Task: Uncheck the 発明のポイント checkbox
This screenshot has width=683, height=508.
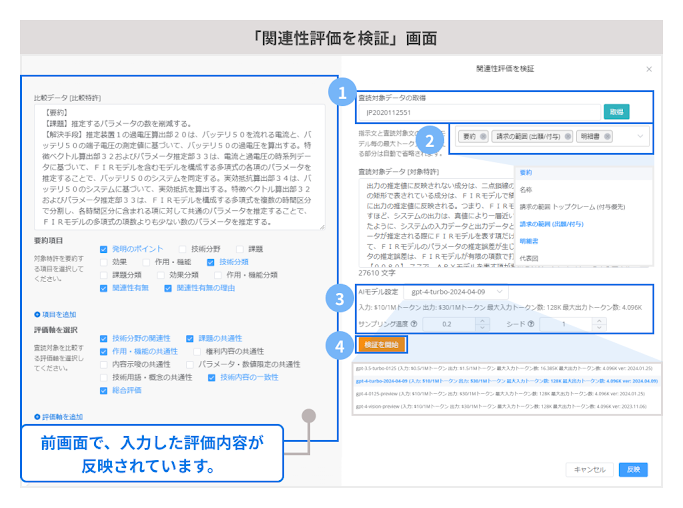Action: tap(104, 248)
